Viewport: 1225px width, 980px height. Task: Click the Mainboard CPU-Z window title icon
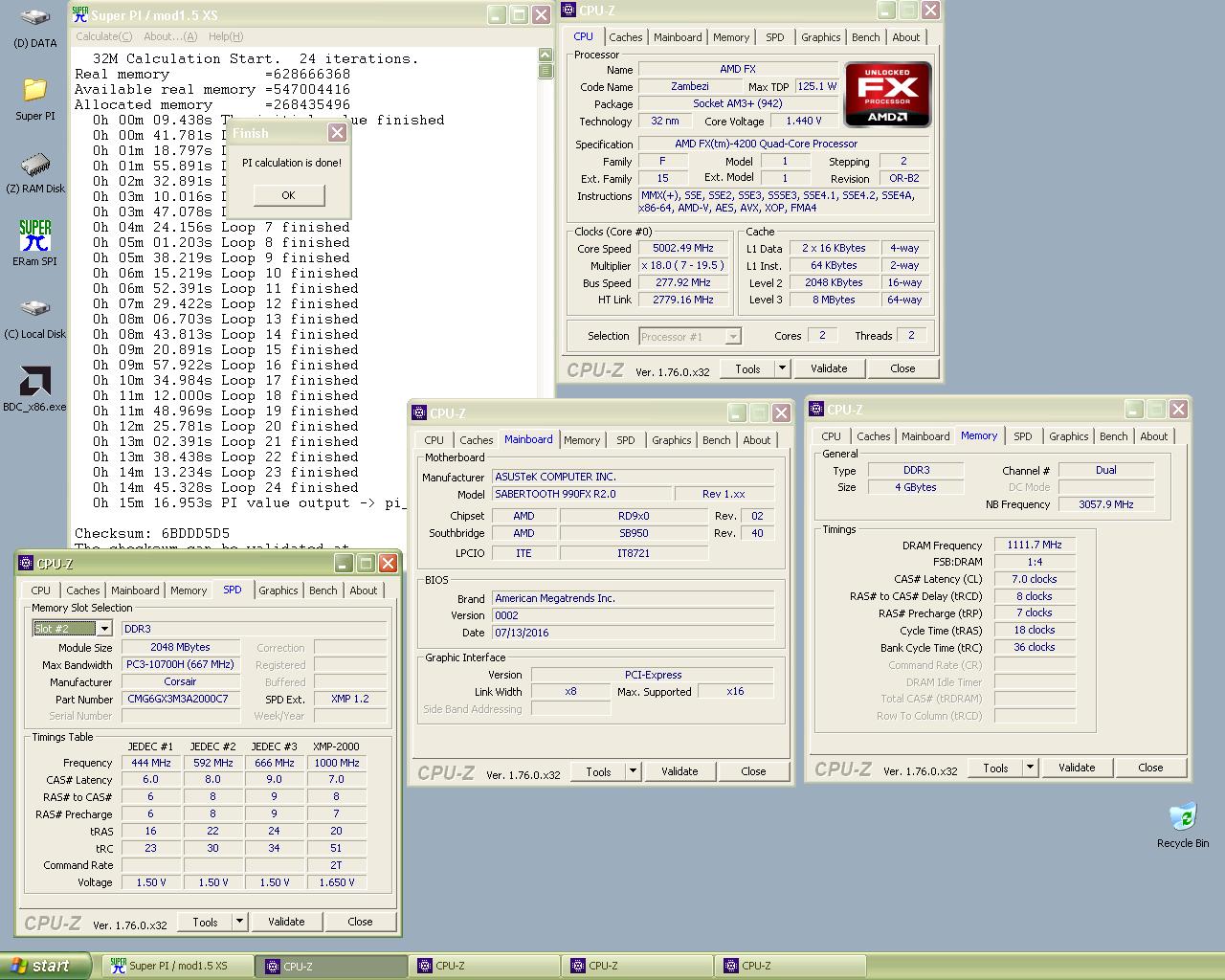[x=419, y=413]
